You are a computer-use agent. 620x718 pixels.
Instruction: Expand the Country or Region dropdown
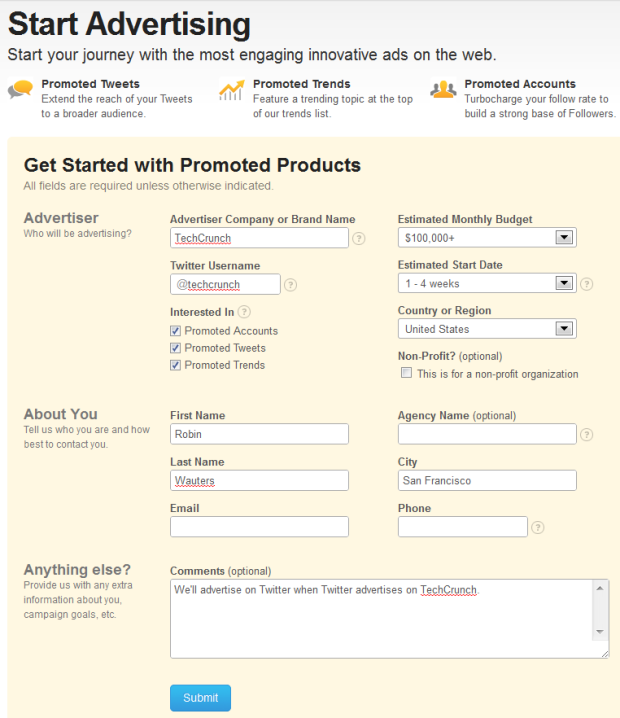tap(564, 329)
